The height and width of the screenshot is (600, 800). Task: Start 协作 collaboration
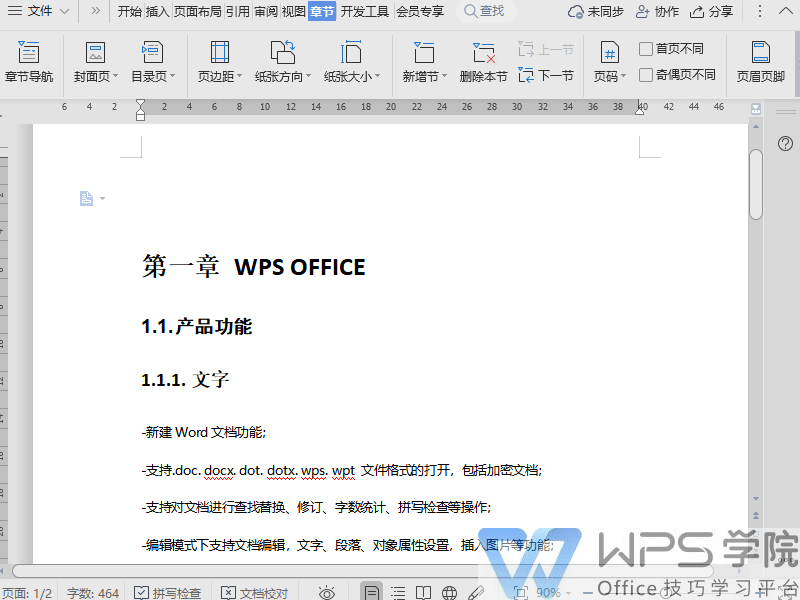click(657, 12)
